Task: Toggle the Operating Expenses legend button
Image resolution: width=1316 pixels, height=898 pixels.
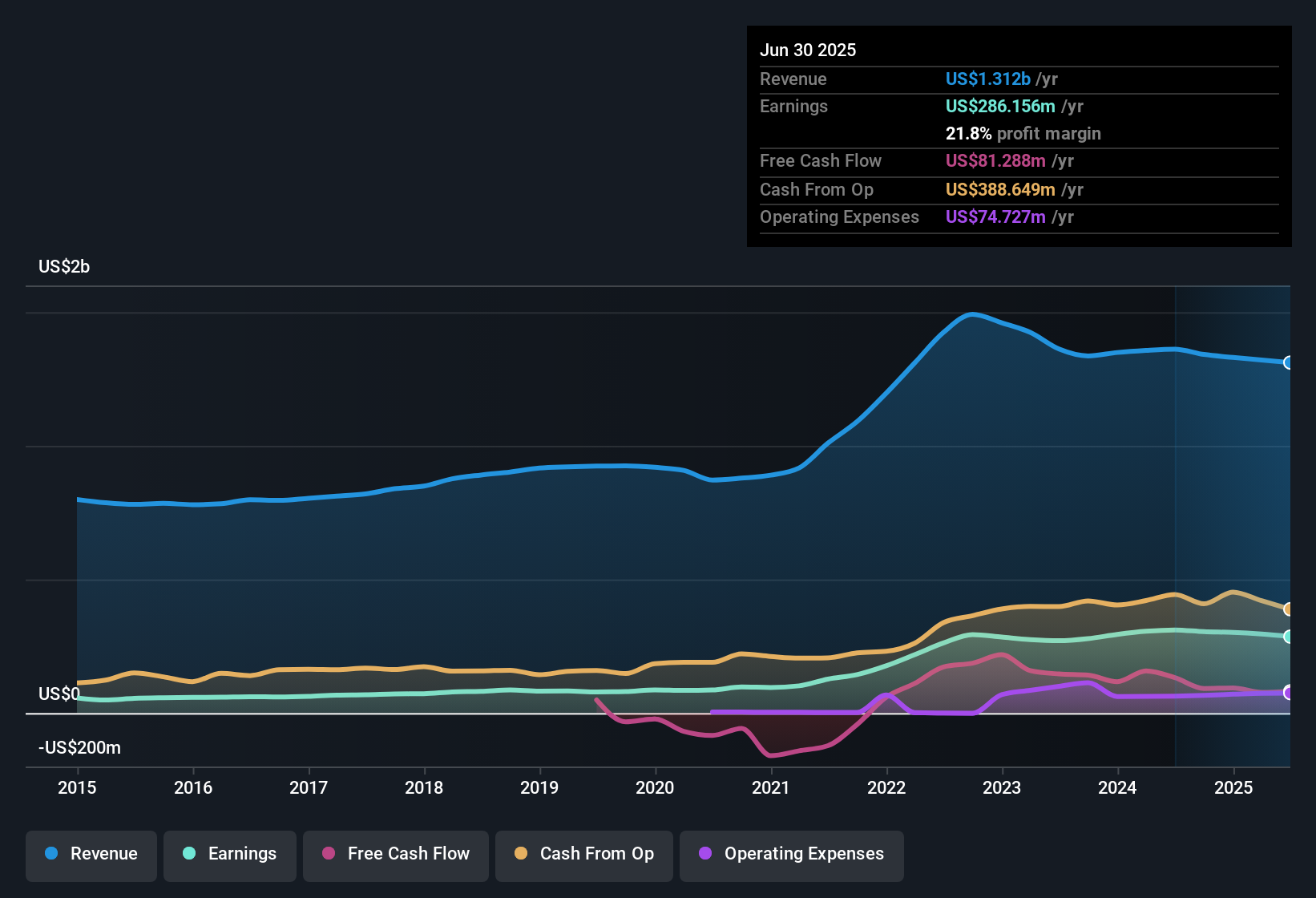Action: pyautogui.click(x=792, y=856)
